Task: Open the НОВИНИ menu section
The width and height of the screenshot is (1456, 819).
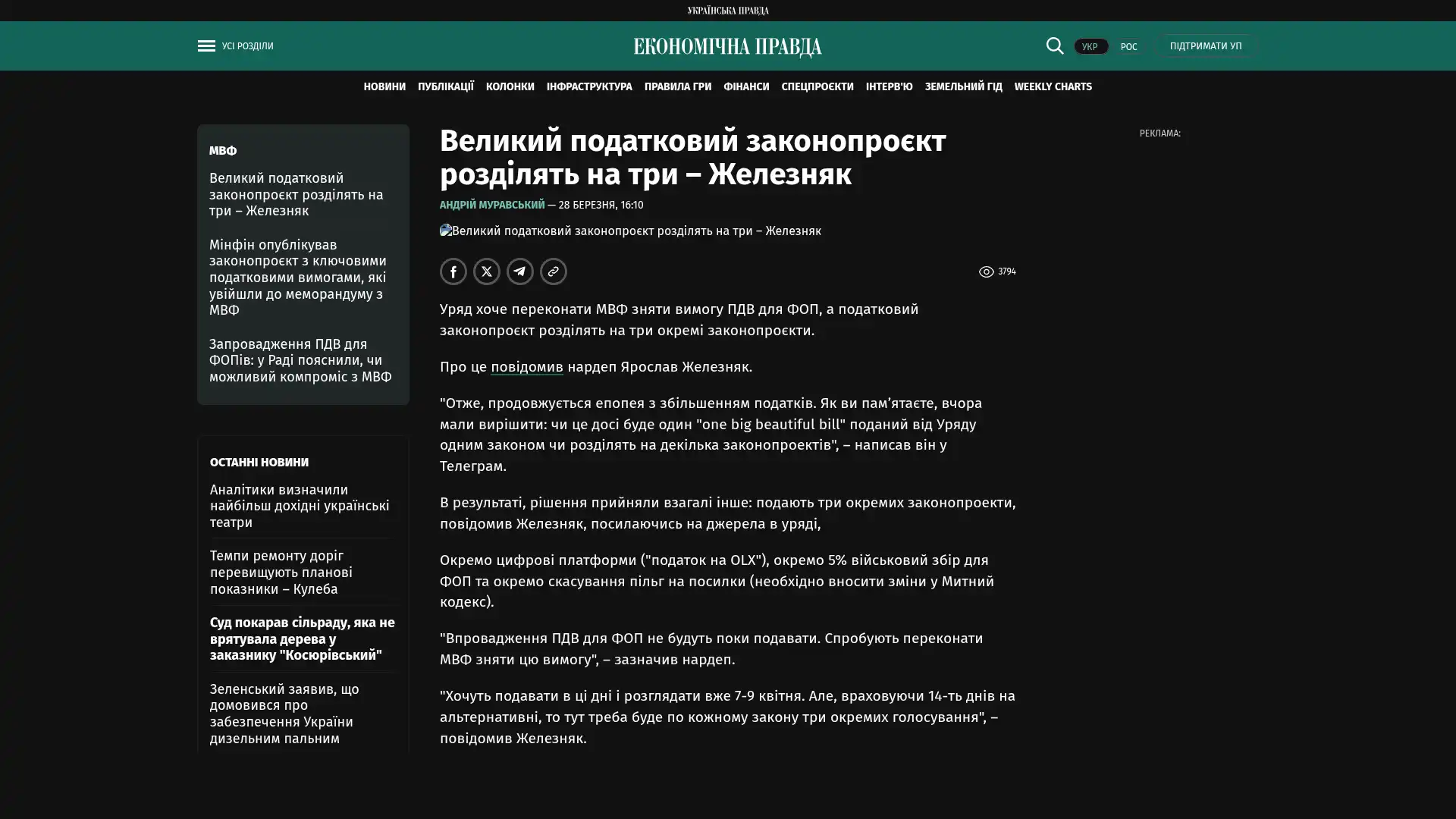Action: pos(384,86)
